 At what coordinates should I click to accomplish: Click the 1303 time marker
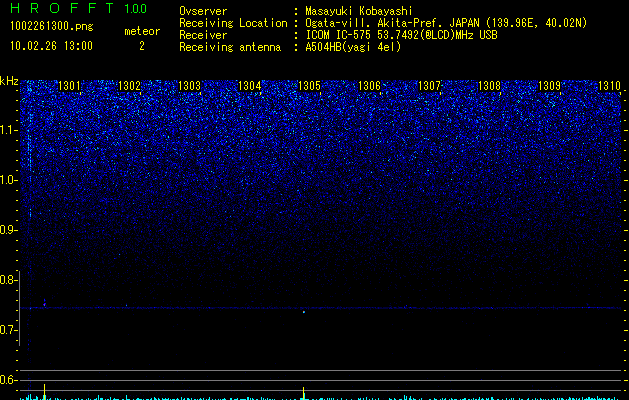pos(189,86)
